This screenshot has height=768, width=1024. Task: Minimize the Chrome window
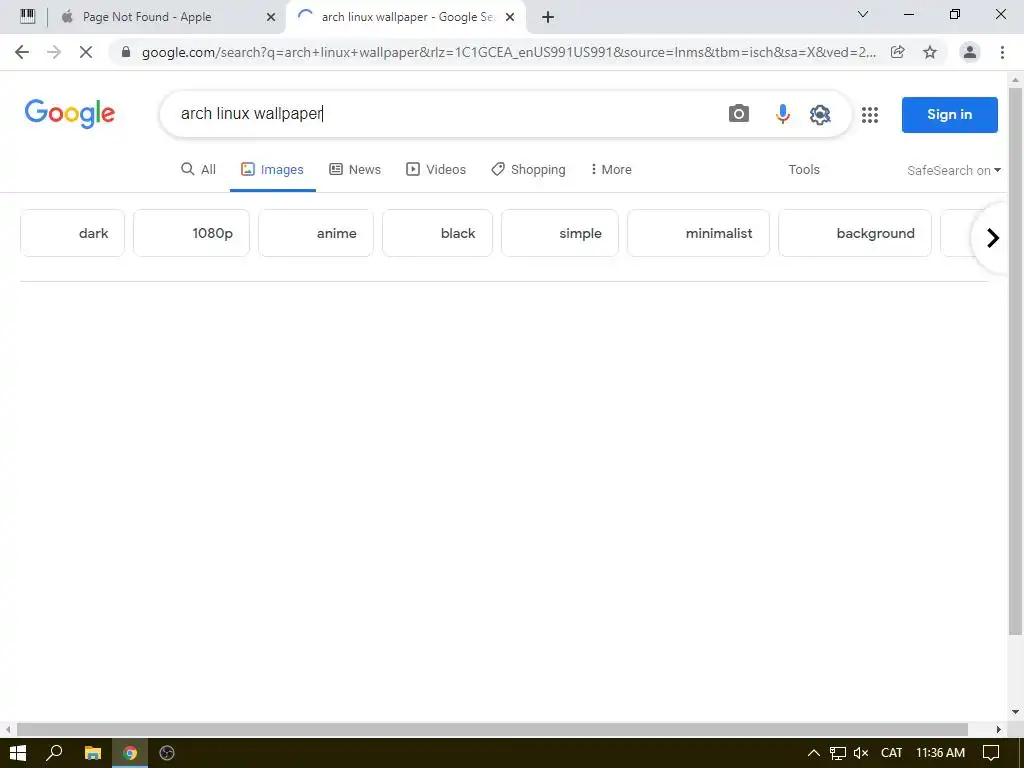[909, 14]
